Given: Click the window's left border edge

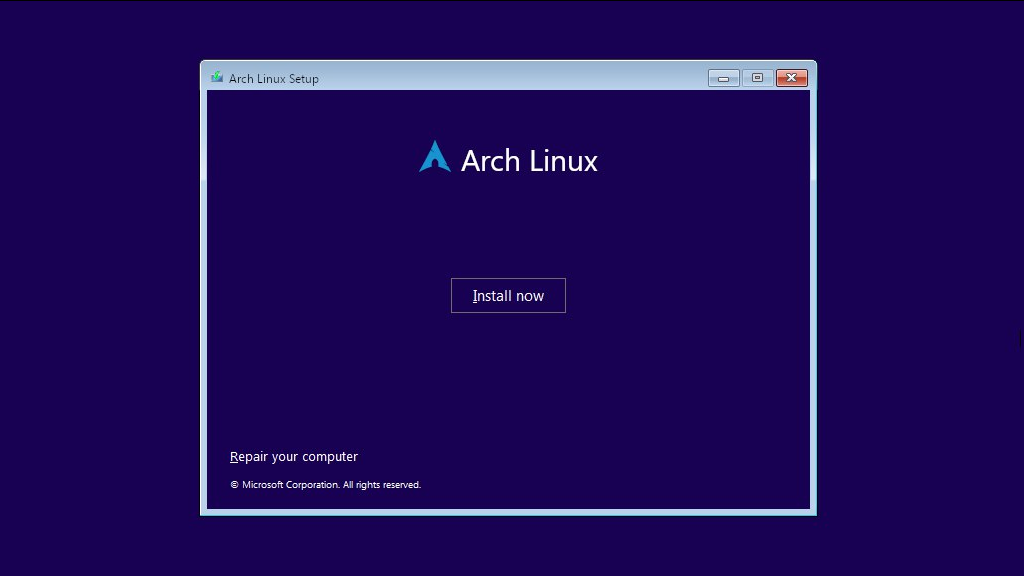Looking at the screenshot, I should pyautogui.click(x=203, y=300).
